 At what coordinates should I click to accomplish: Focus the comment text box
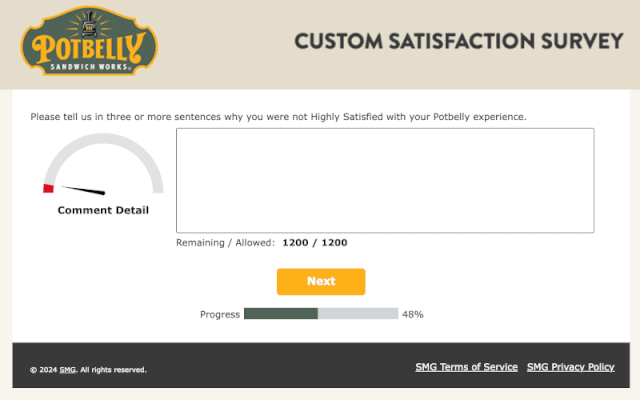385,180
